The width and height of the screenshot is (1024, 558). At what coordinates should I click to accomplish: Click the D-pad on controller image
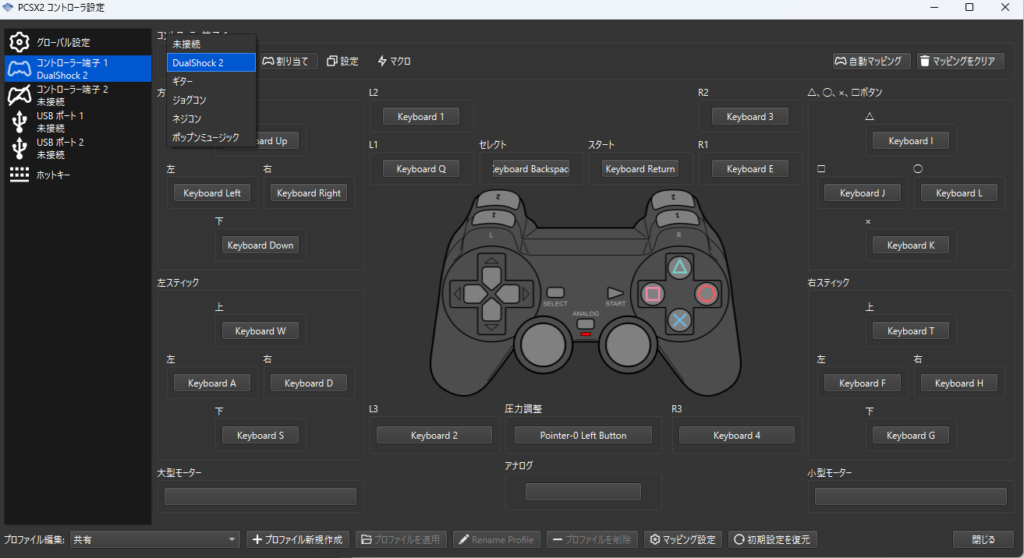pos(491,293)
